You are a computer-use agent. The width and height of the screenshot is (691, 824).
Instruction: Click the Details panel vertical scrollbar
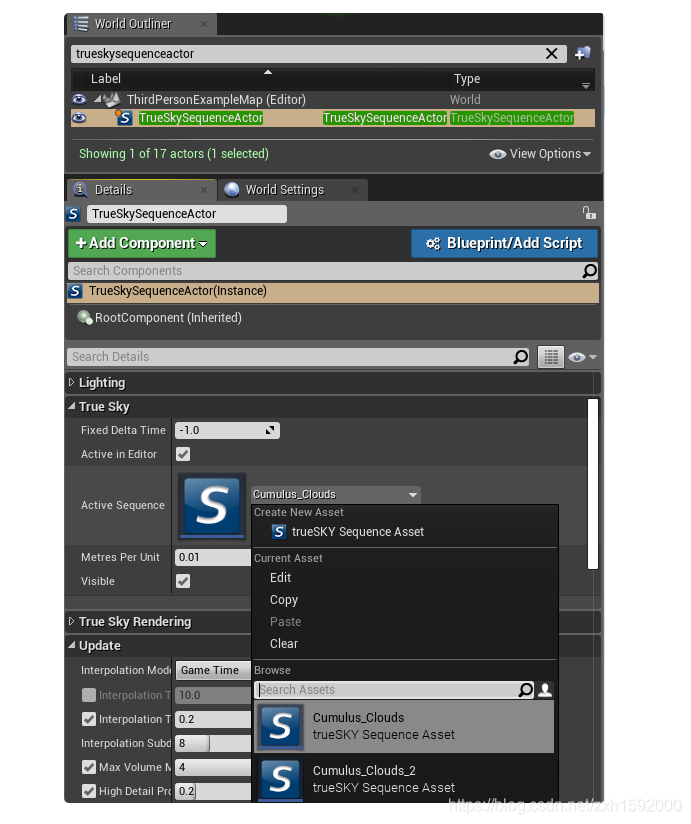pos(593,483)
